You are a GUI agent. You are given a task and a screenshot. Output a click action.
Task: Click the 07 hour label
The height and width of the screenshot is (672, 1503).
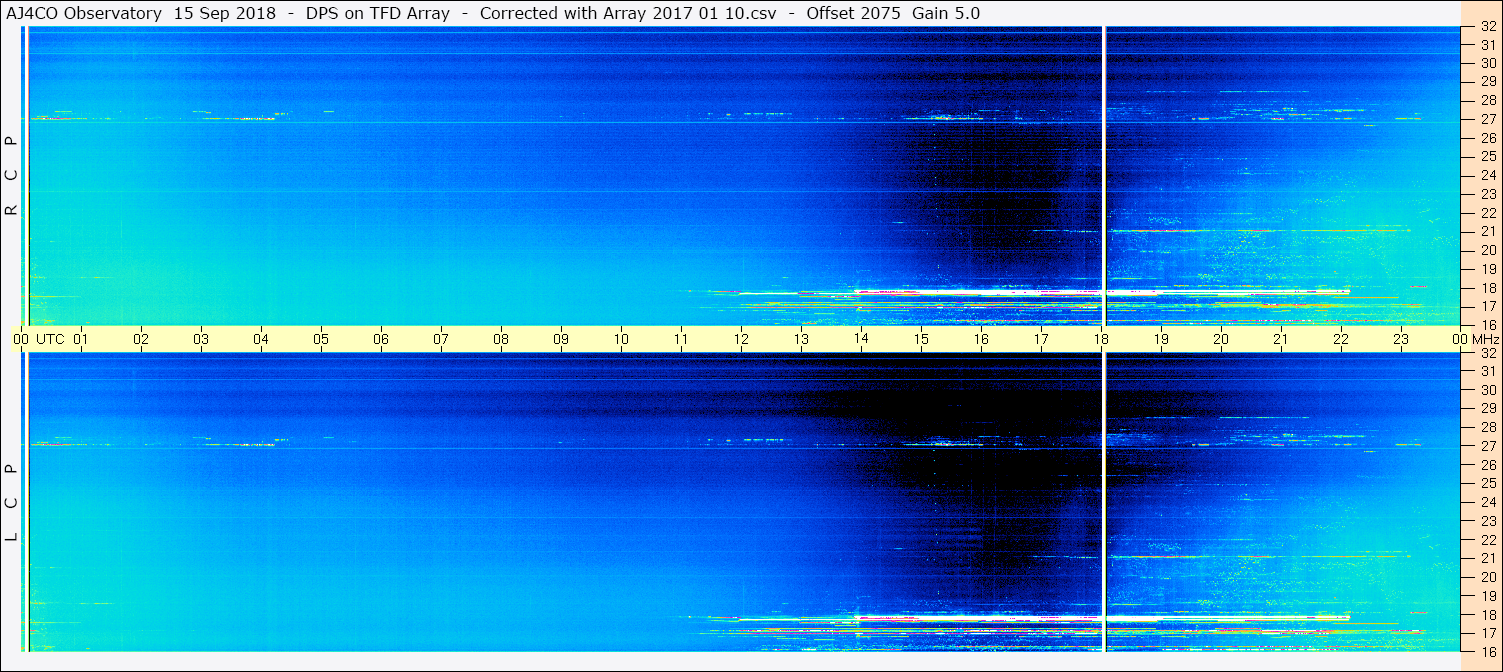441,339
